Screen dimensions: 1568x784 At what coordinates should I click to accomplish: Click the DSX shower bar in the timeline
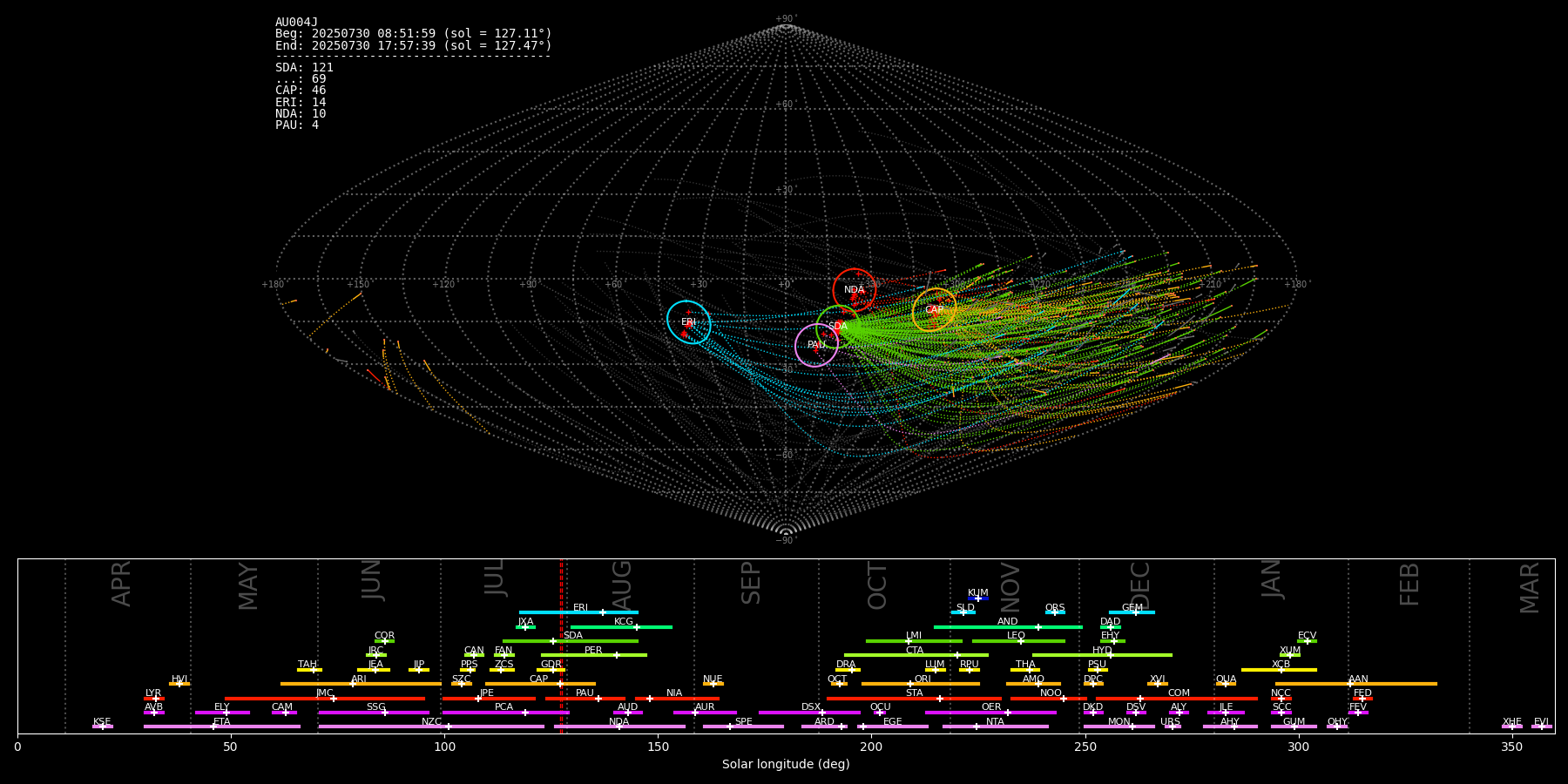coord(809,713)
